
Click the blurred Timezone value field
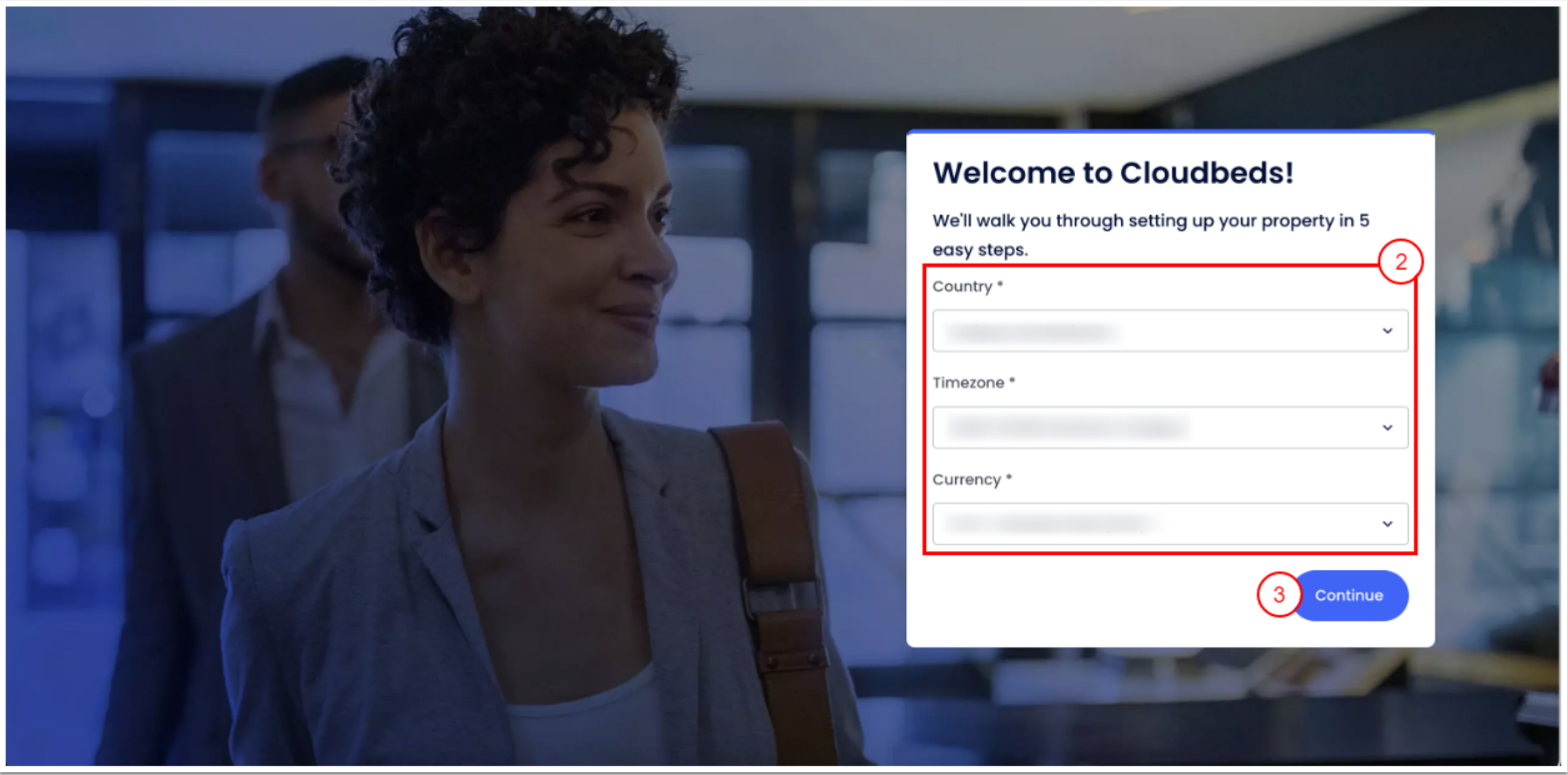click(x=1170, y=427)
